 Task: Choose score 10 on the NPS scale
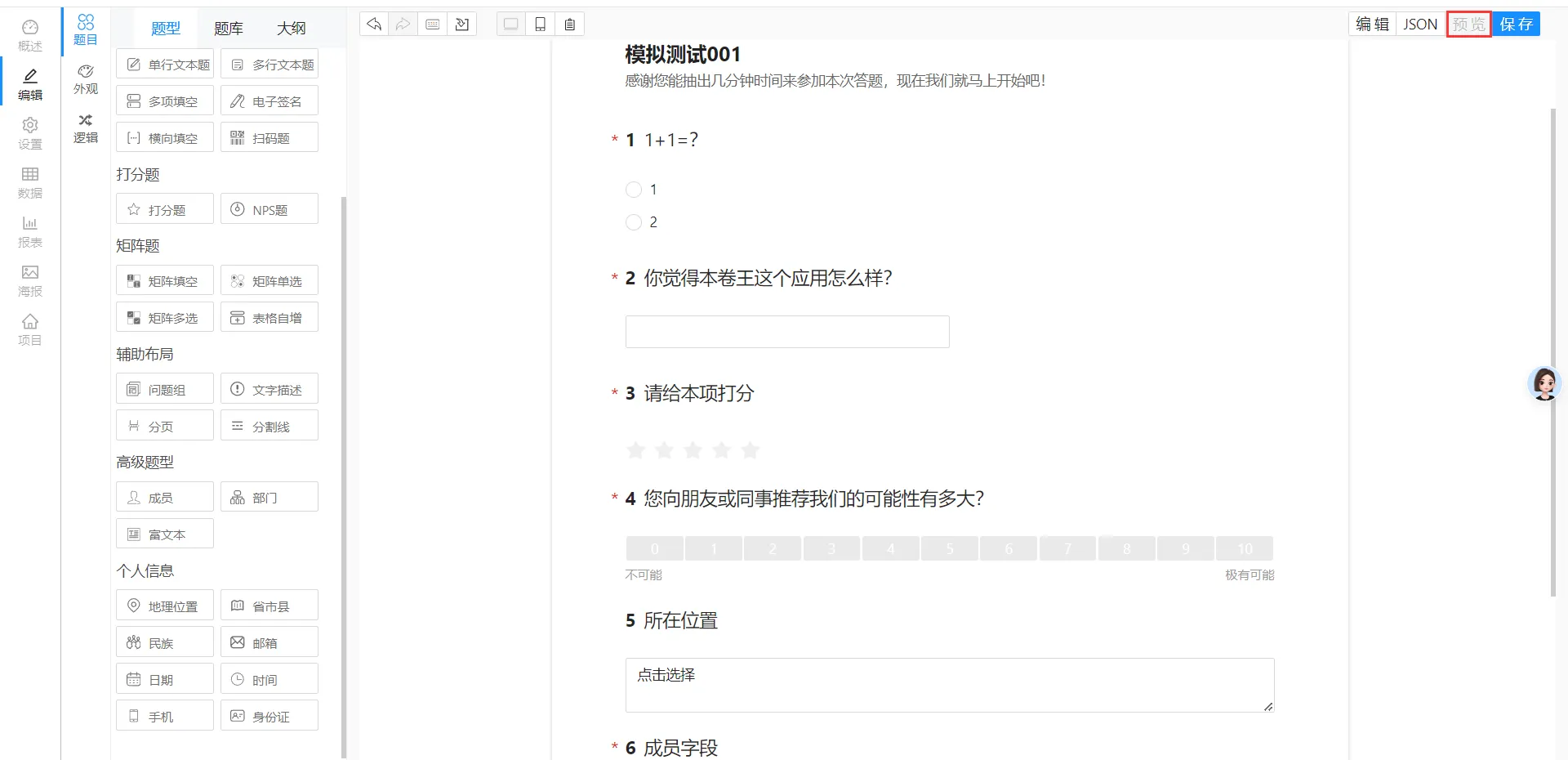(x=1245, y=548)
